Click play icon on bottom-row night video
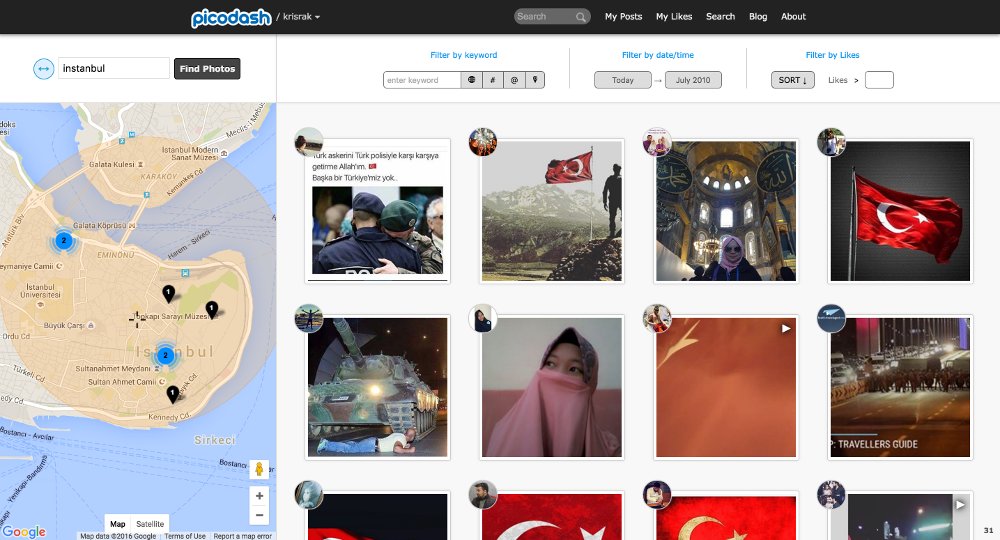Viewport: 1000px width, 540px height. pyautogui.click(x=960, y=504)
